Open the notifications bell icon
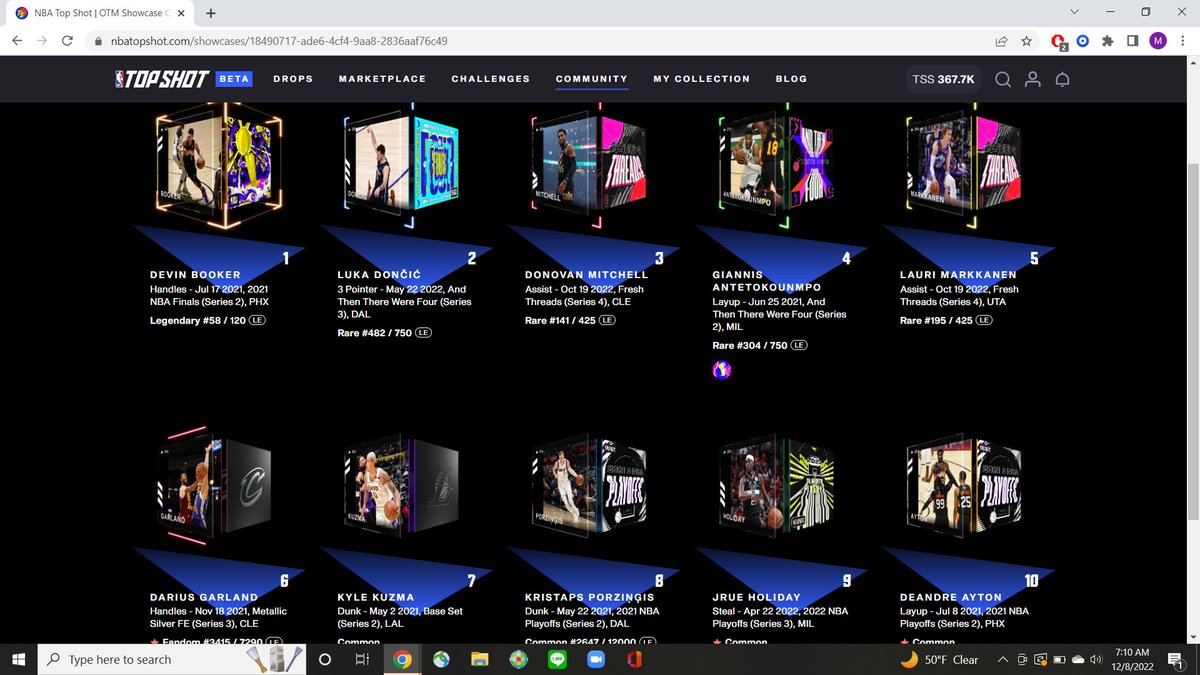 point(1063,79)
